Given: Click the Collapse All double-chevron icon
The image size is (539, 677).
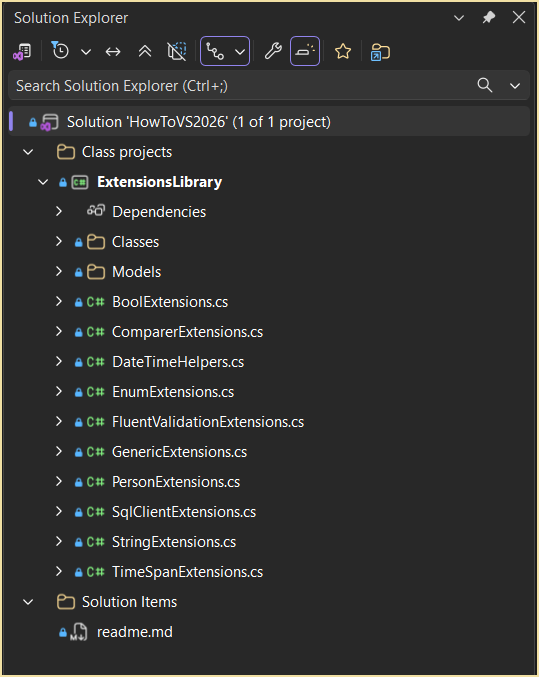Looking at the screenshot, I should [145, 52].
